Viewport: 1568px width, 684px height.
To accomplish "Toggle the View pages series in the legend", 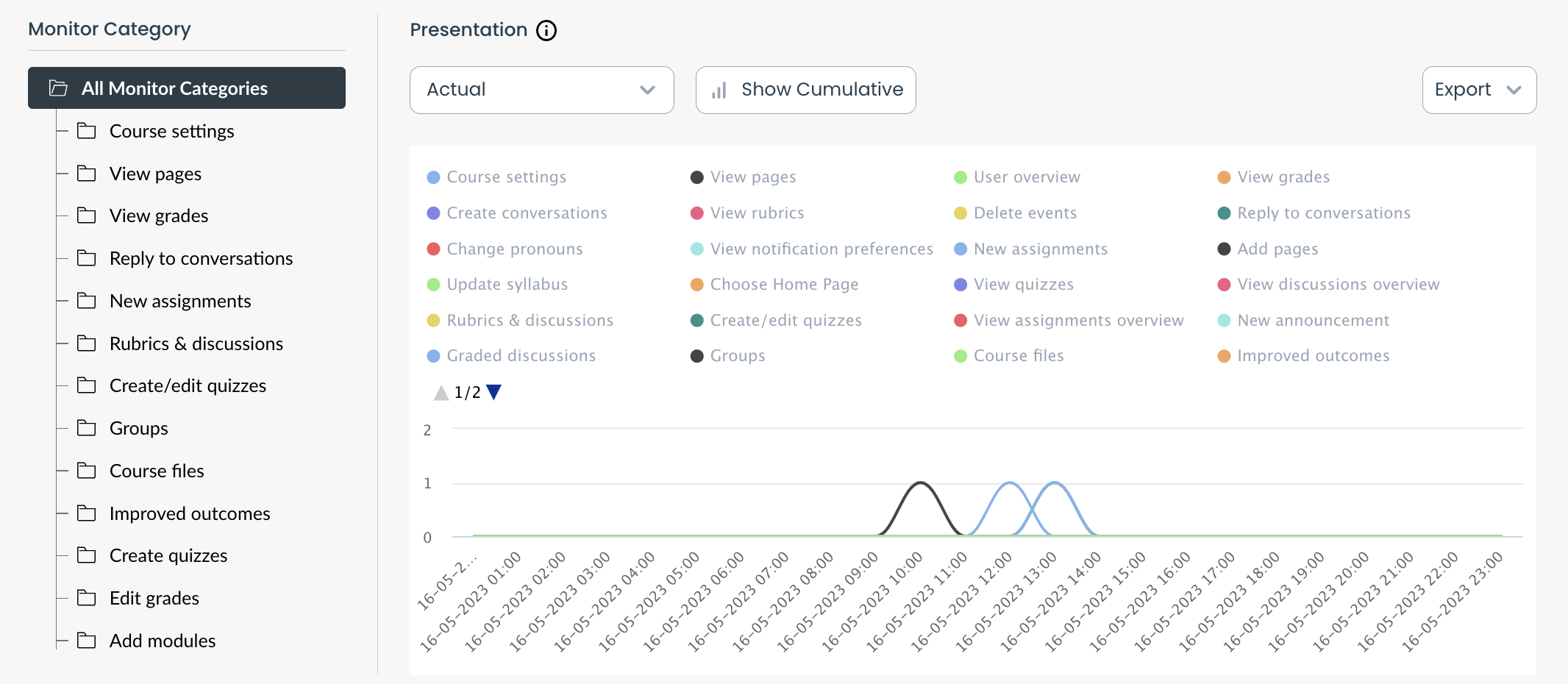I will pos(753,177).
